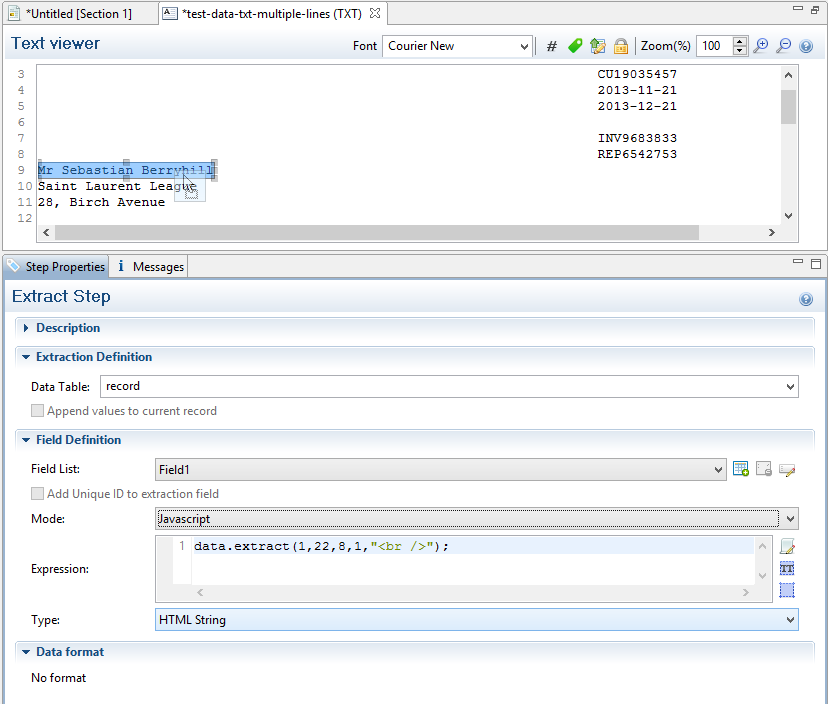Viewport: 828px width, 704px height.
Task: Switch to the Messages tab
Action: pos(150,267)
